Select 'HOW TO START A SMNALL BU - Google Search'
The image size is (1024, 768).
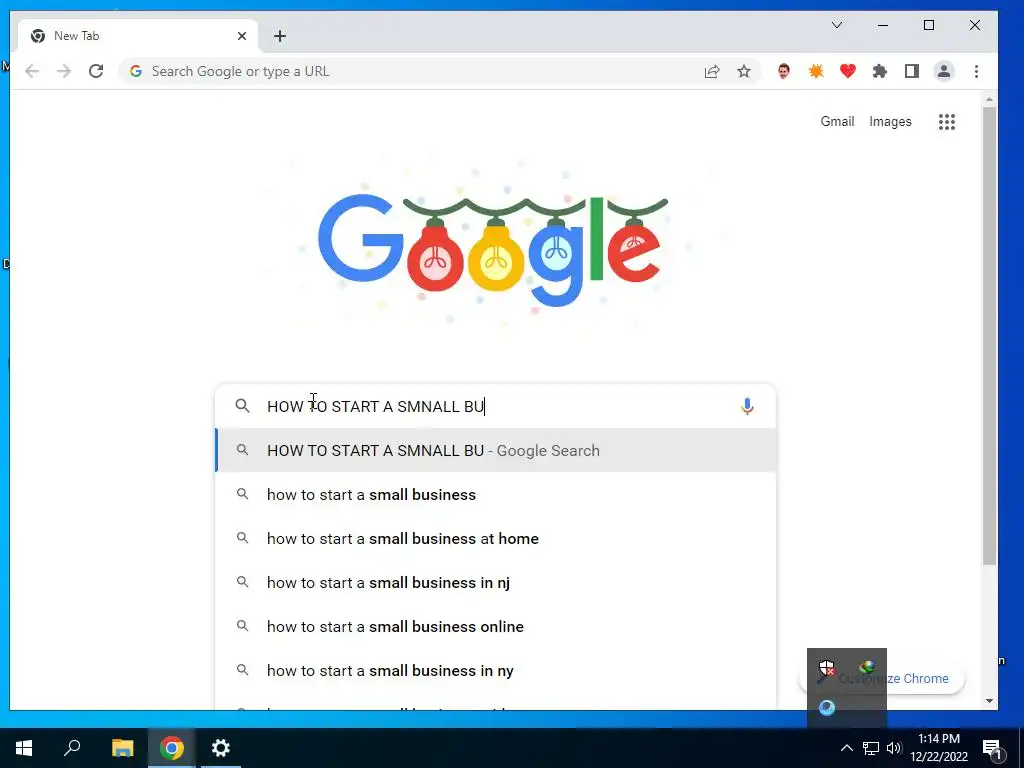tap(496, 451)
